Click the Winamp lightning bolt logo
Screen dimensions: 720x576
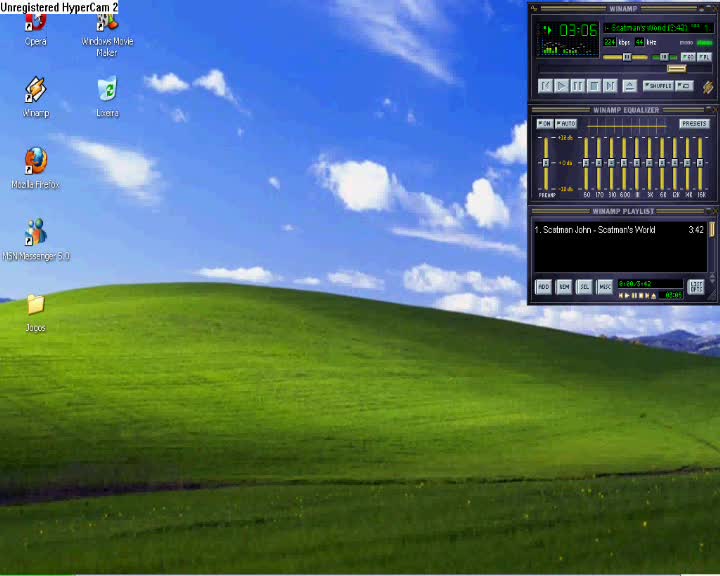[x=708, y=86]
